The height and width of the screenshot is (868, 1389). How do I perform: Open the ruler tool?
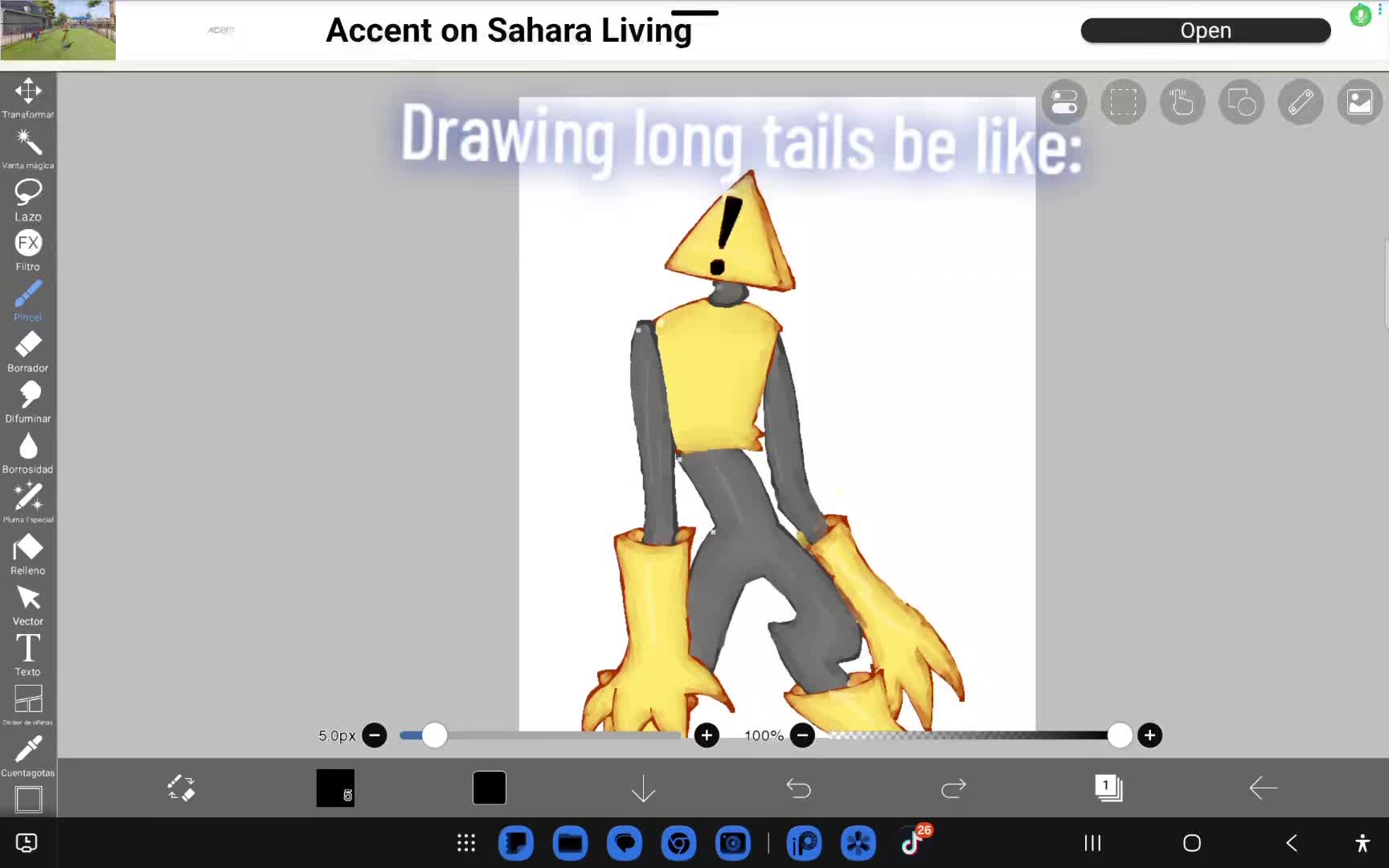coord(1301,102)
